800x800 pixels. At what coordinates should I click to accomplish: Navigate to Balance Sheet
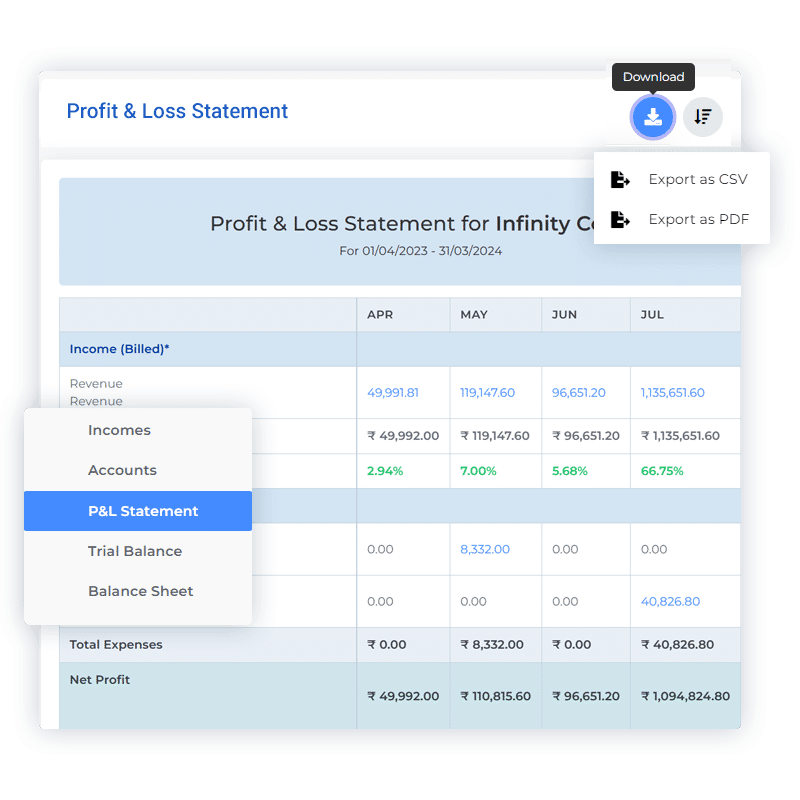coord(140,591)
